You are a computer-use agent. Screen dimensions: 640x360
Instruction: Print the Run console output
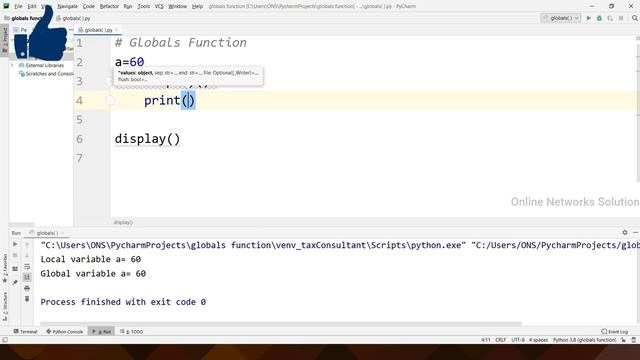coord(27,288)
